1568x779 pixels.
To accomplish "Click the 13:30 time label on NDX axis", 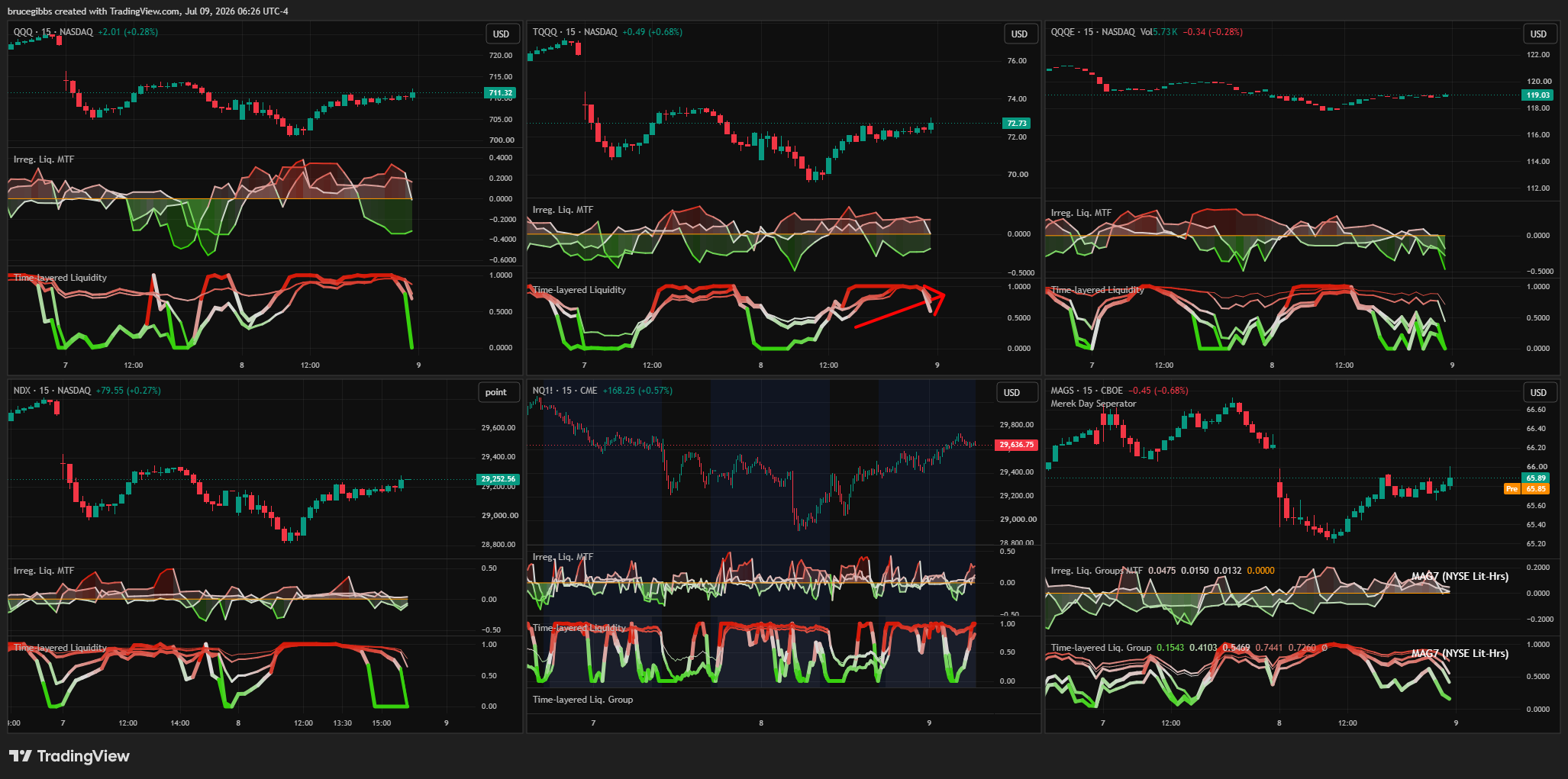I will (x=343, y=723).
